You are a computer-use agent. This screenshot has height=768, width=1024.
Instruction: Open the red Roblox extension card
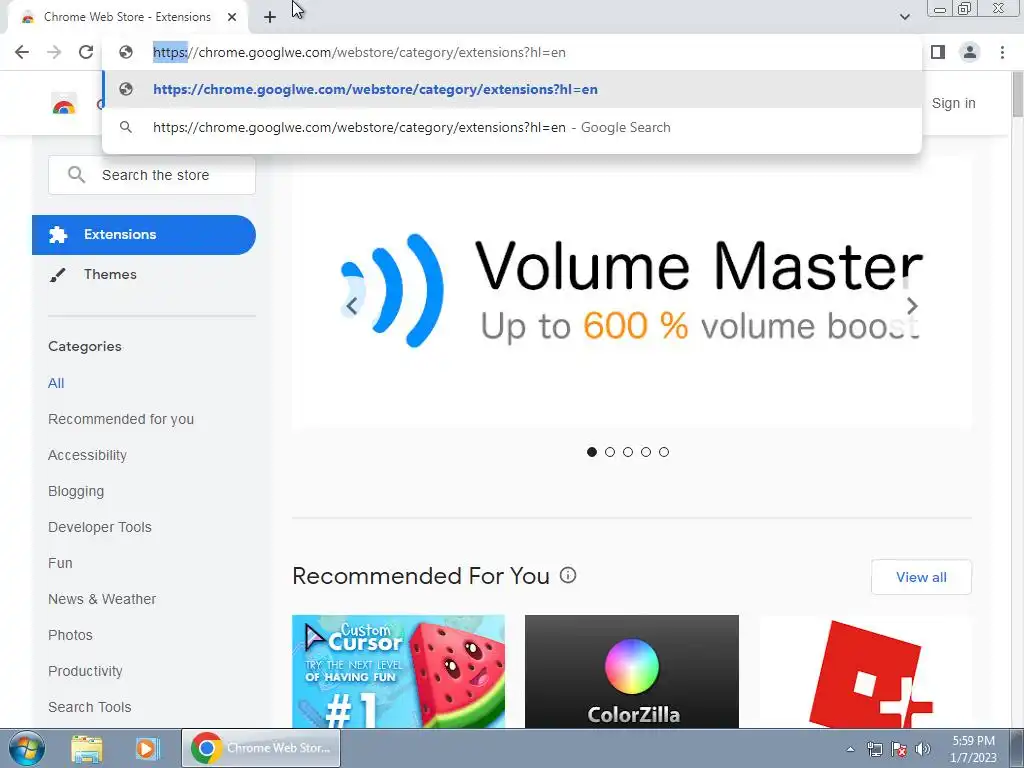point(865,671)
